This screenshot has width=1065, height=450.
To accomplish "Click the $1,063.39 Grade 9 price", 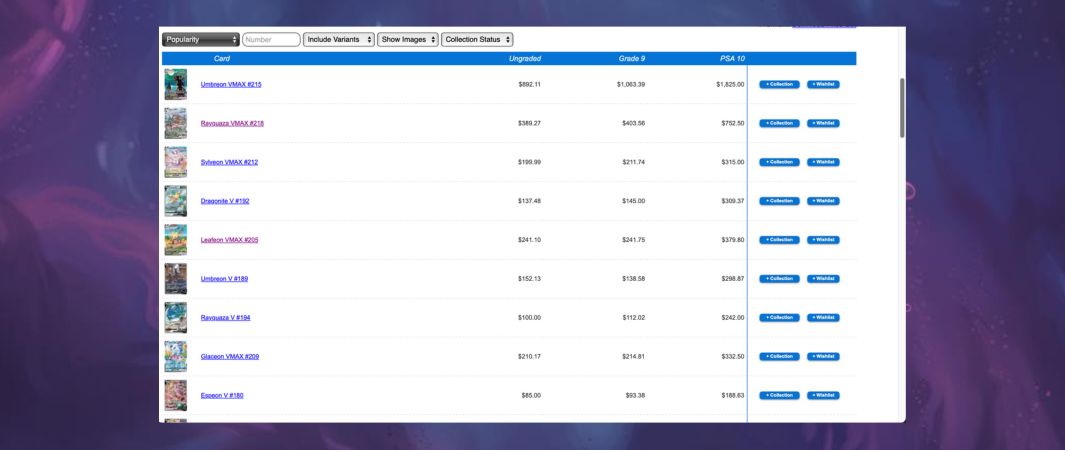I will point(631,85).
